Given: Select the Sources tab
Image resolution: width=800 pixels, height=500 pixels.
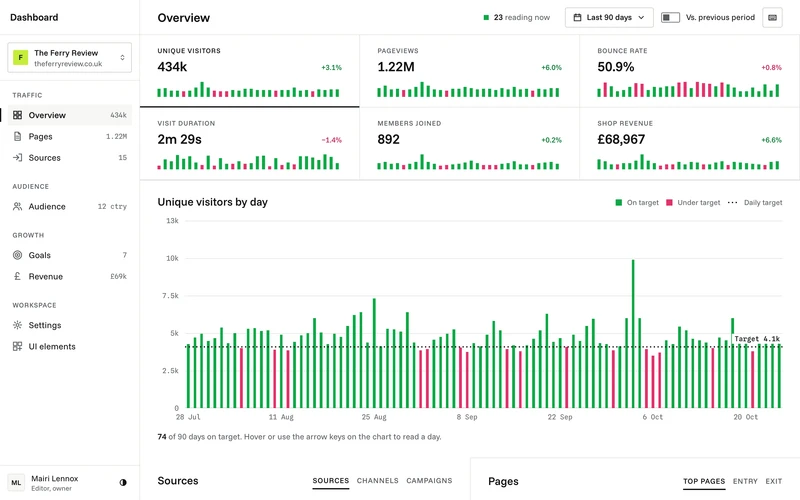Looking at the screenshot, I should (x=331, y=481).
